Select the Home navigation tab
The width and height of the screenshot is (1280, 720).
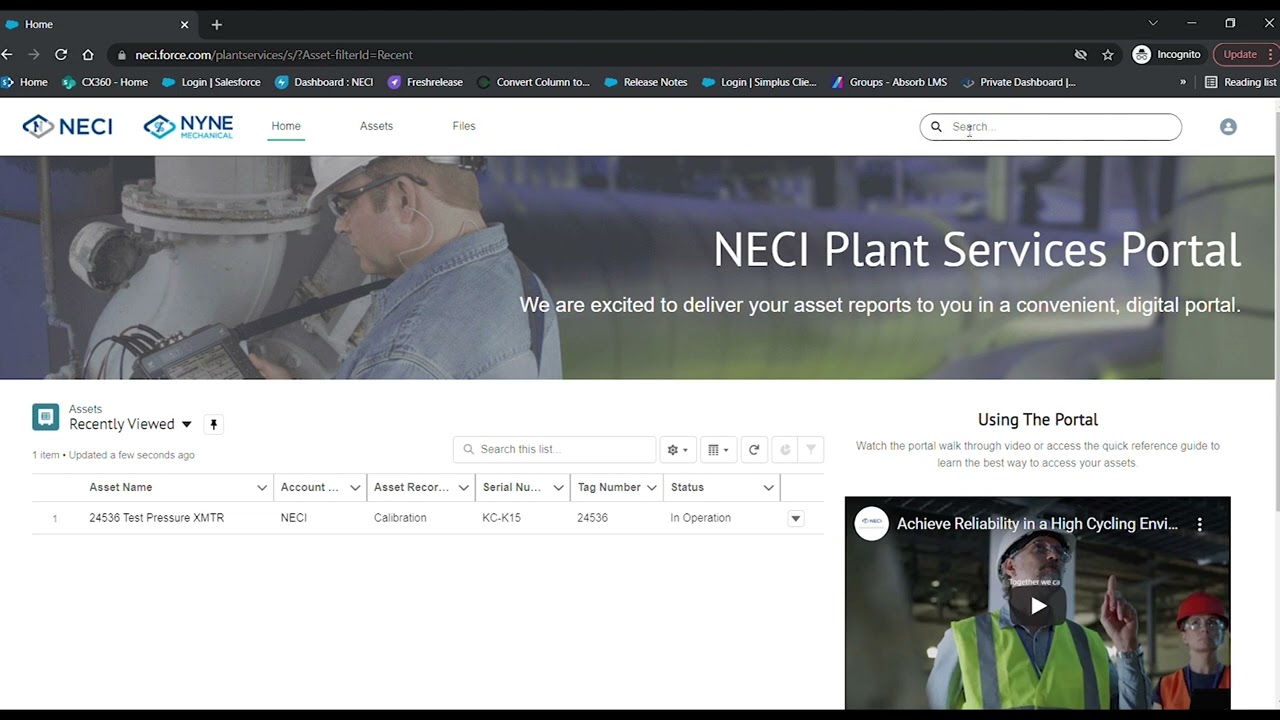click(286, 126)
